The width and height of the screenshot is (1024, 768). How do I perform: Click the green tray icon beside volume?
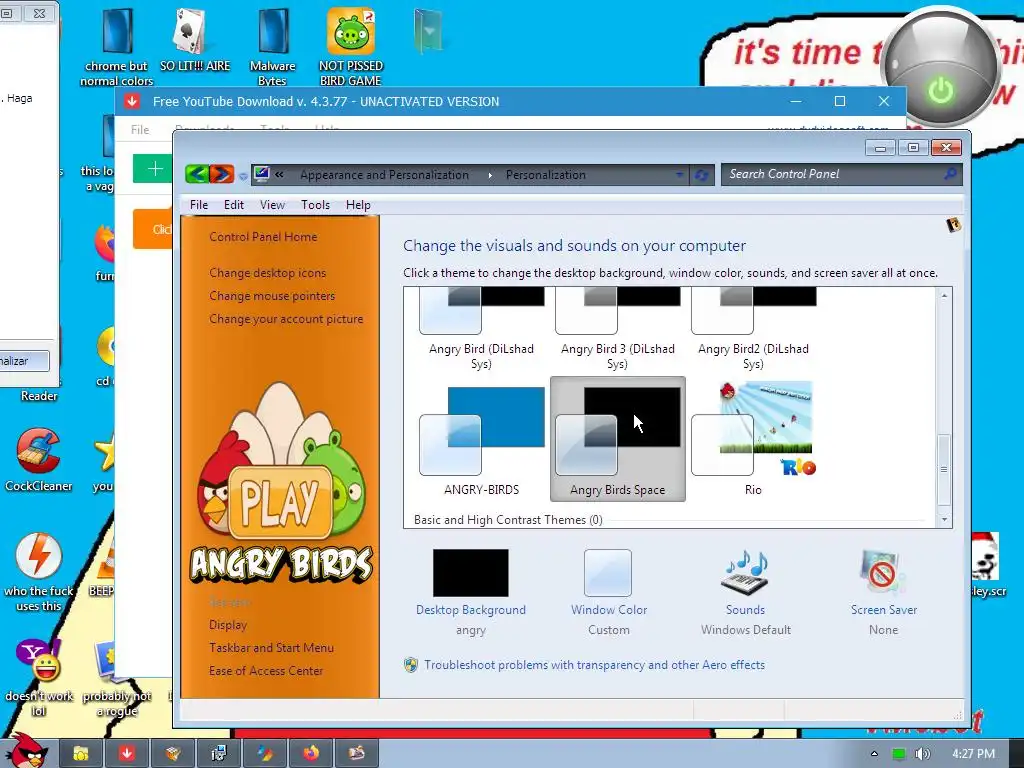[899, 754]
